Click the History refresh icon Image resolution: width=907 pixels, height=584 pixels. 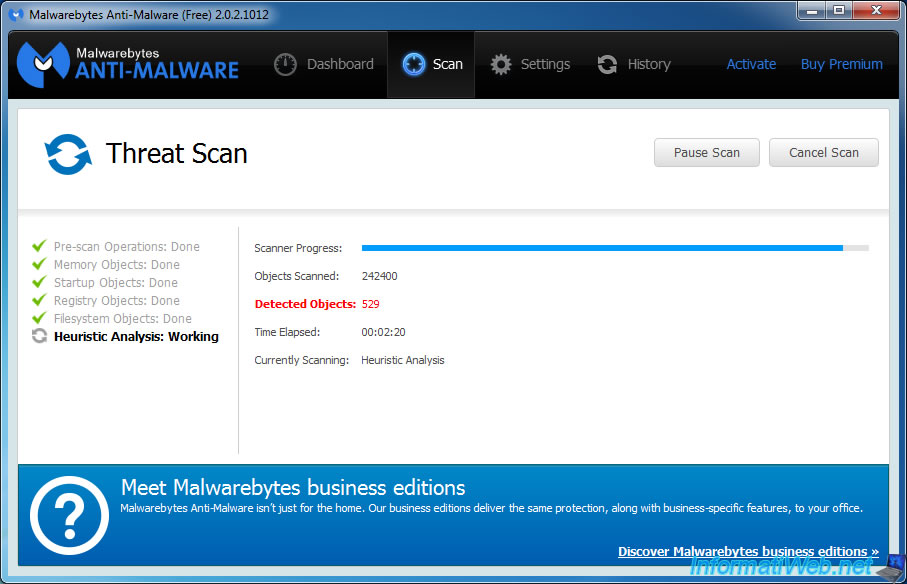(607, 64)
